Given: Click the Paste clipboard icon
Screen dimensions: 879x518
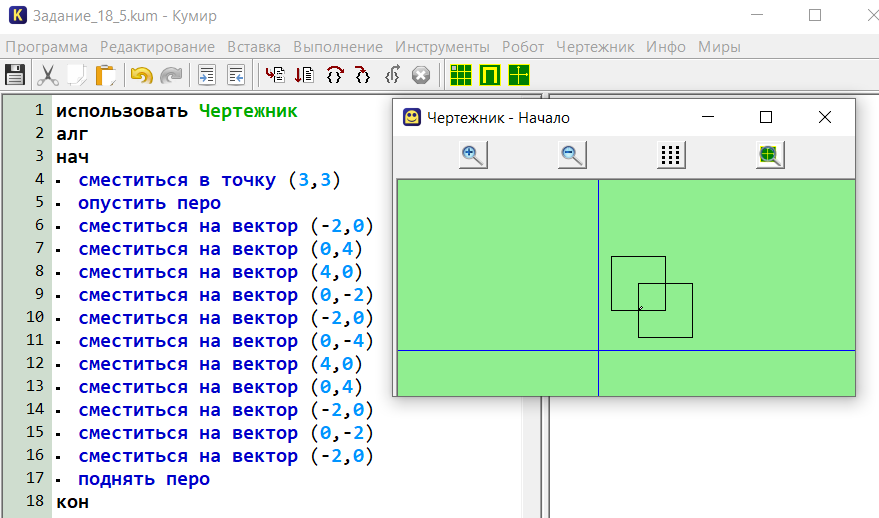Looking at the screenshot, I should click(105, 75).
